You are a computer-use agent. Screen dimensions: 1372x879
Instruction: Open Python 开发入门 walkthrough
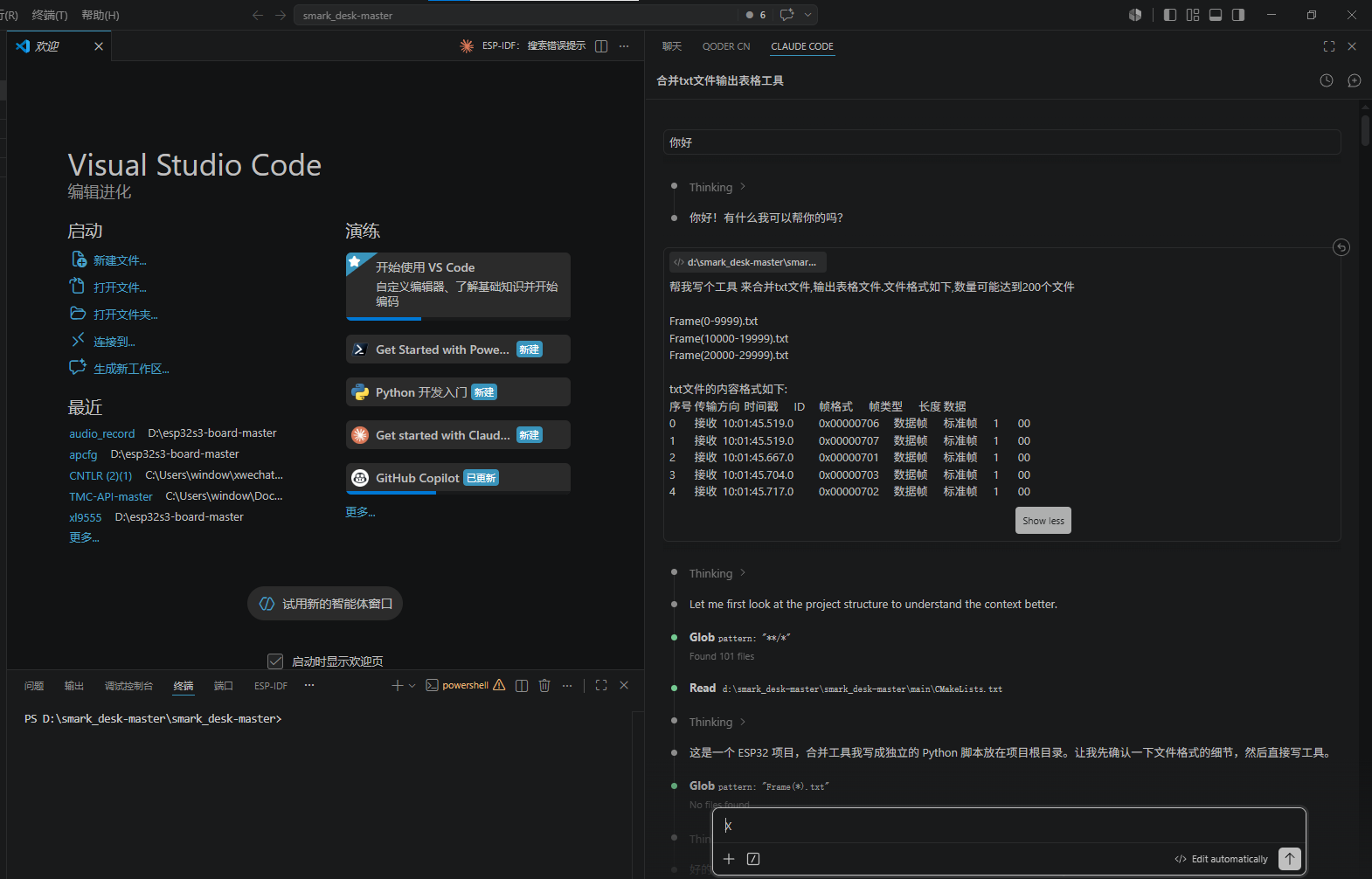pyautogui.click(x=458, y=392)
